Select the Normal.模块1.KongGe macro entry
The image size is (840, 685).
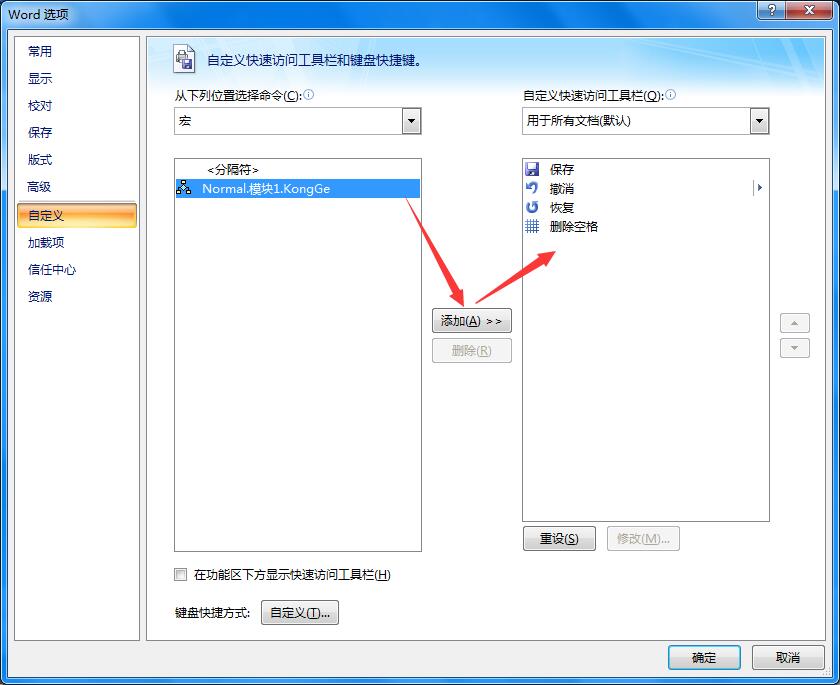(297, 189)
